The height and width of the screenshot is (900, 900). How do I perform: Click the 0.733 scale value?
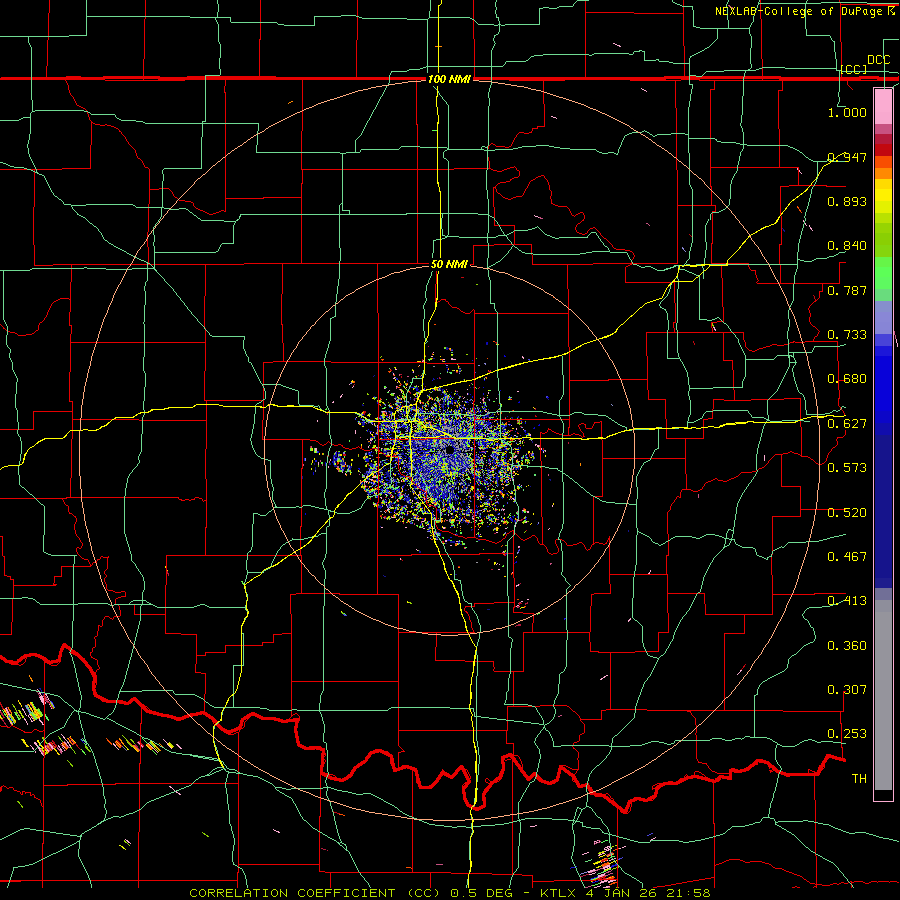click(847, 335)
